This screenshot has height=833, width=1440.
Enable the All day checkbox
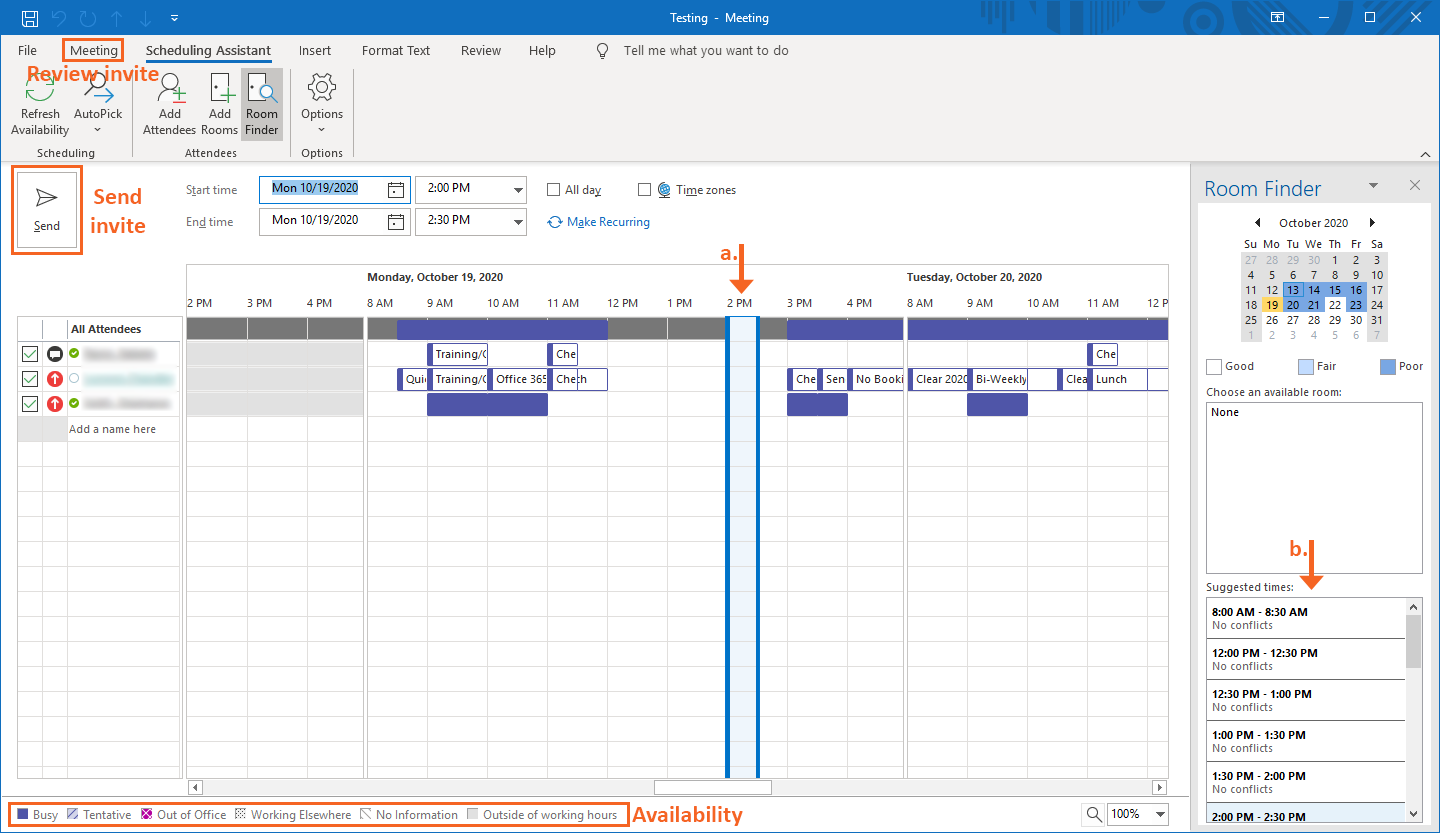(x=553, y=189)
